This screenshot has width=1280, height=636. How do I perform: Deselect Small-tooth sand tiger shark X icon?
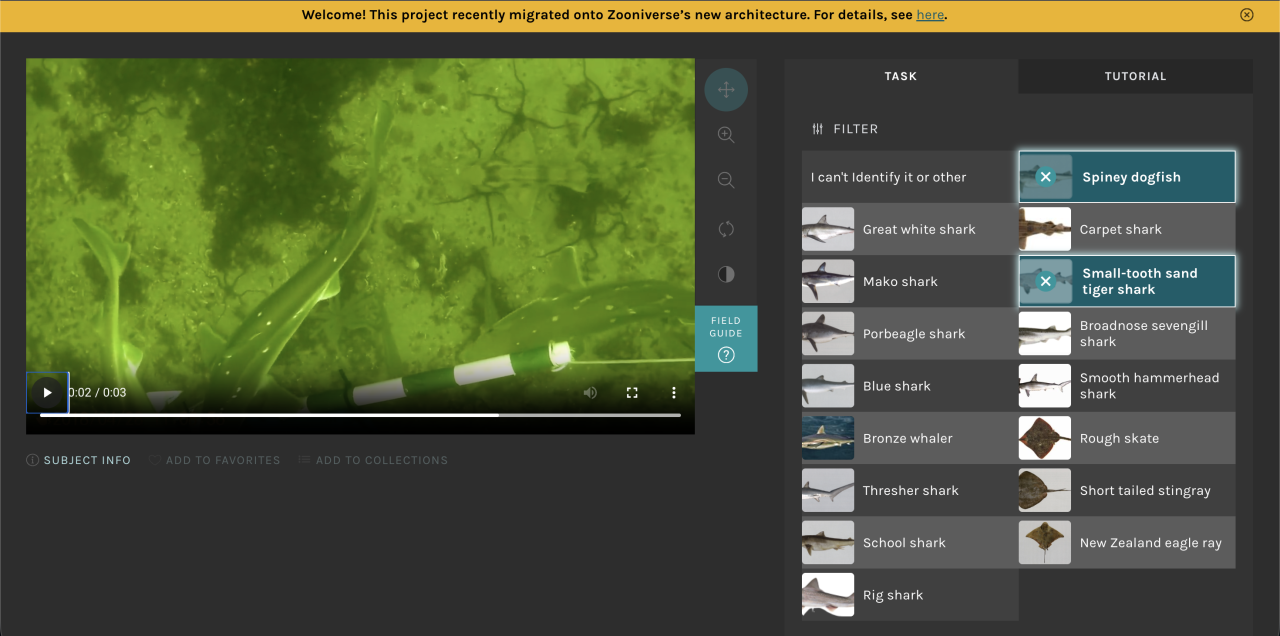point(1045,281)
